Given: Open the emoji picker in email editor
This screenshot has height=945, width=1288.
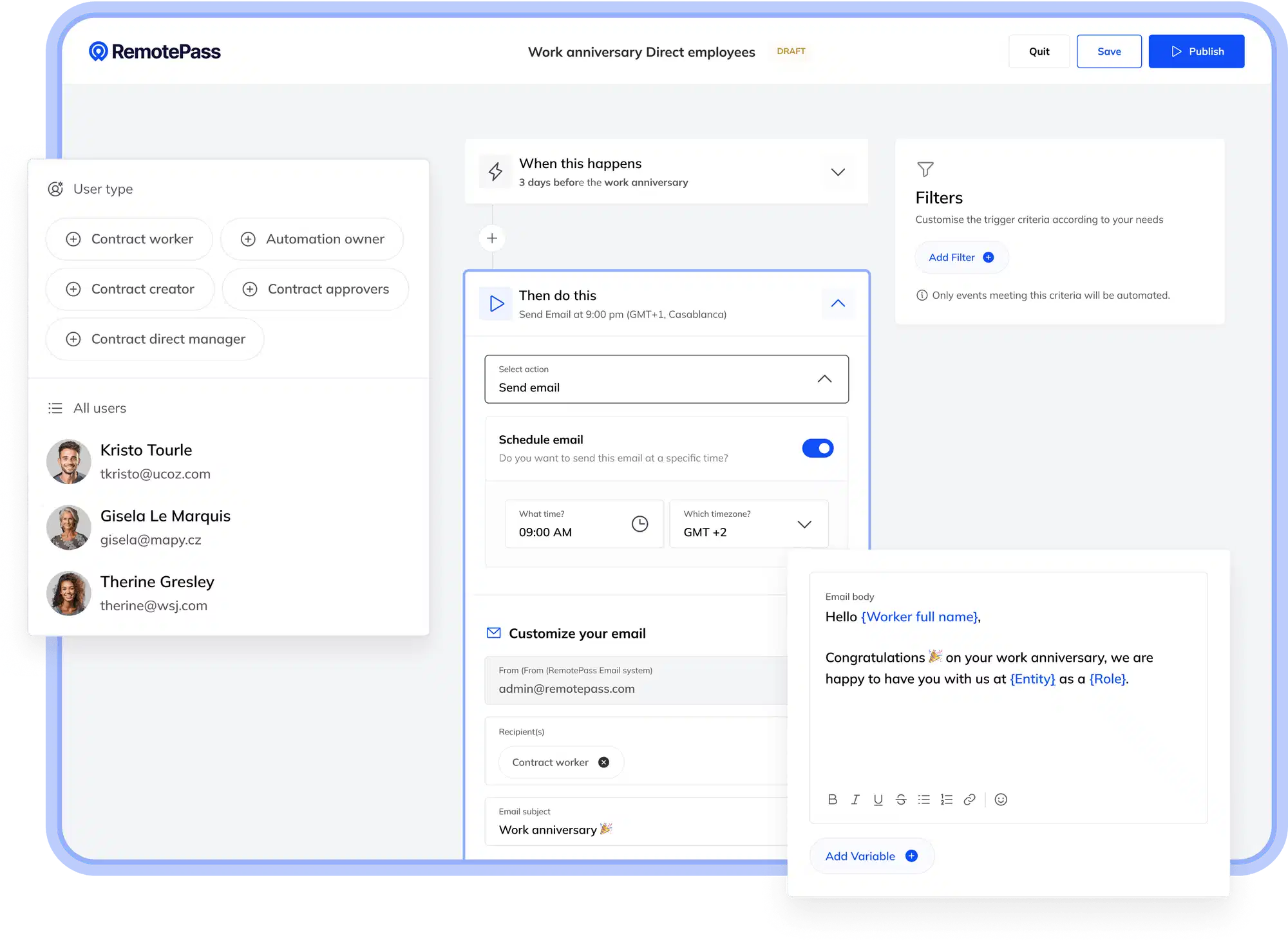Looking at the screenshot, I should 1001,800.
